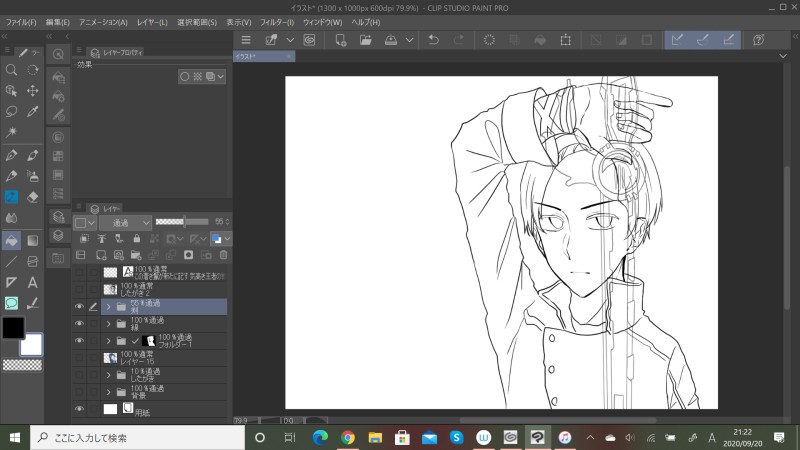
Task: Create a new canvas document
Action: point(340,40)
